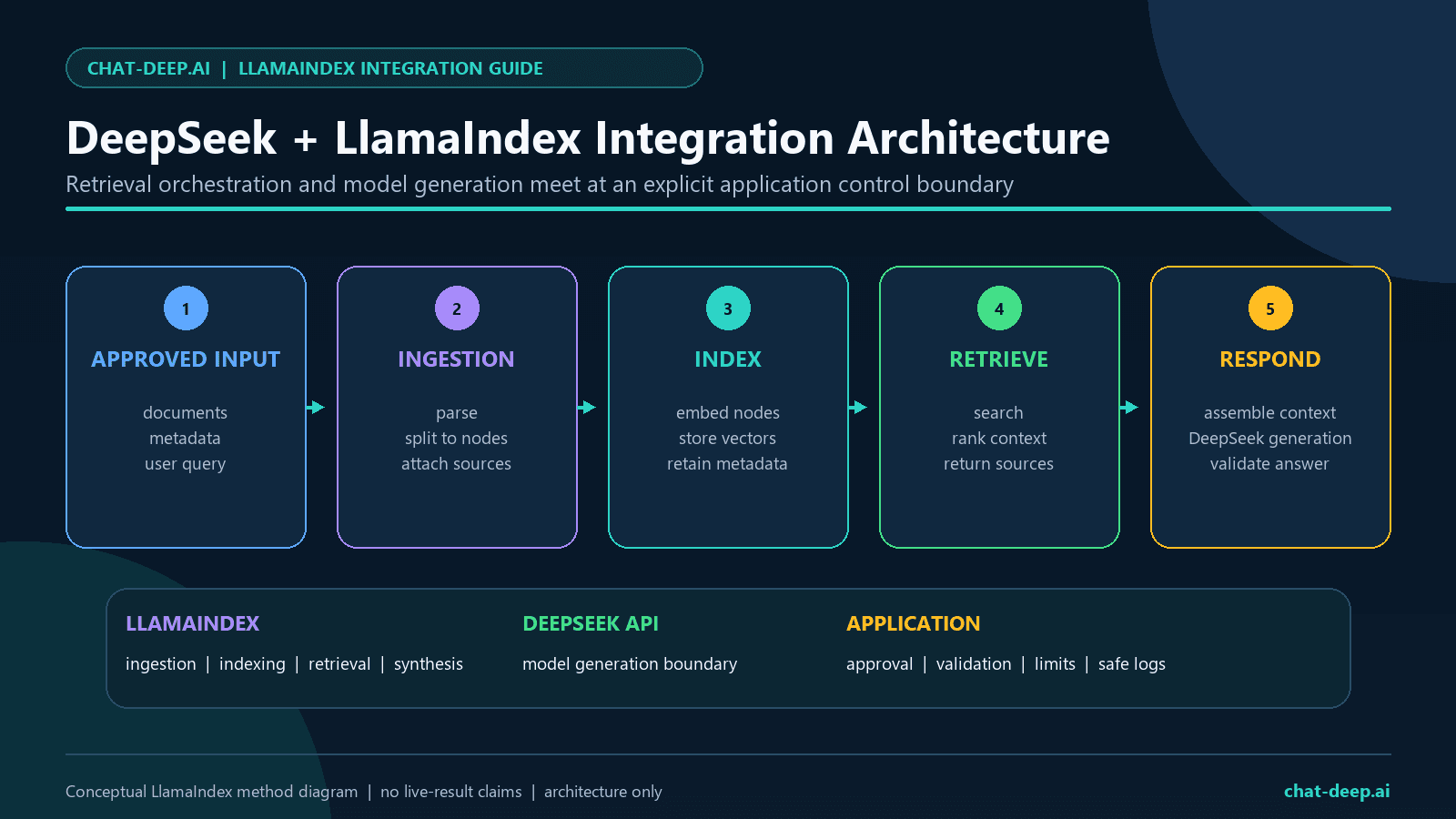This screenshot has height=819, width=1456.
Task: Click 'limits' in the legend
Action: click(1056, 664)
